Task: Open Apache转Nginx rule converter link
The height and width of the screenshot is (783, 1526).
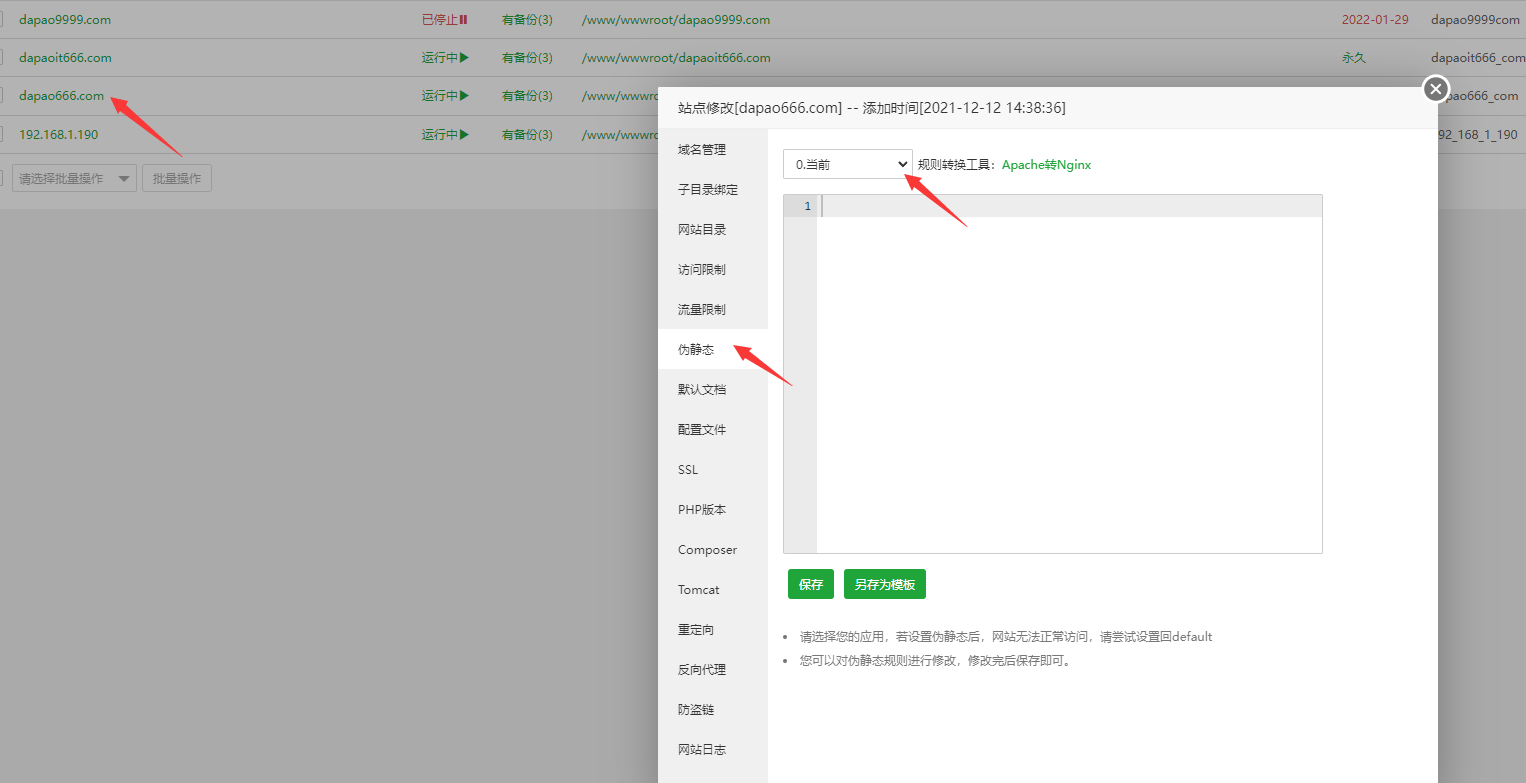Action: 1046,165
